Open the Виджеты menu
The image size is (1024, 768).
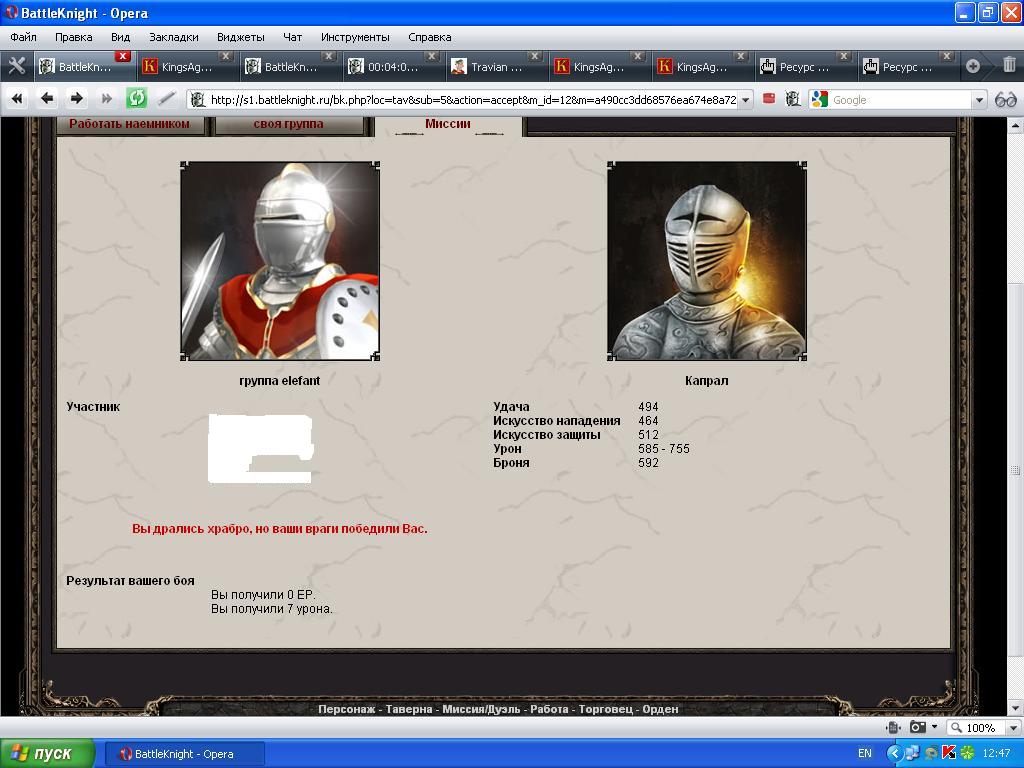tap(241, 37)
